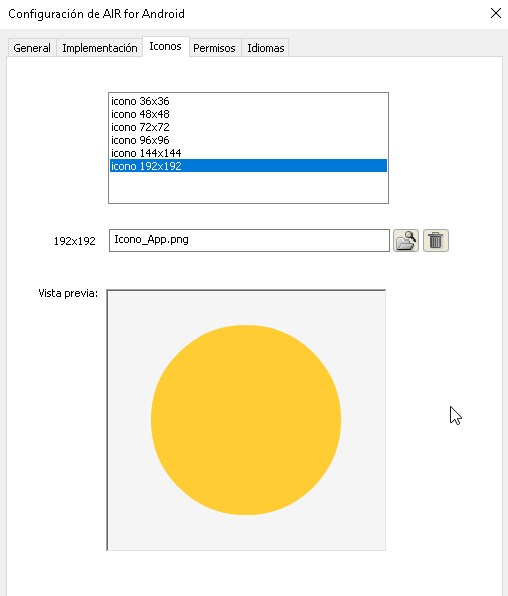Select icono 36x36 in the list

(248, 101)
